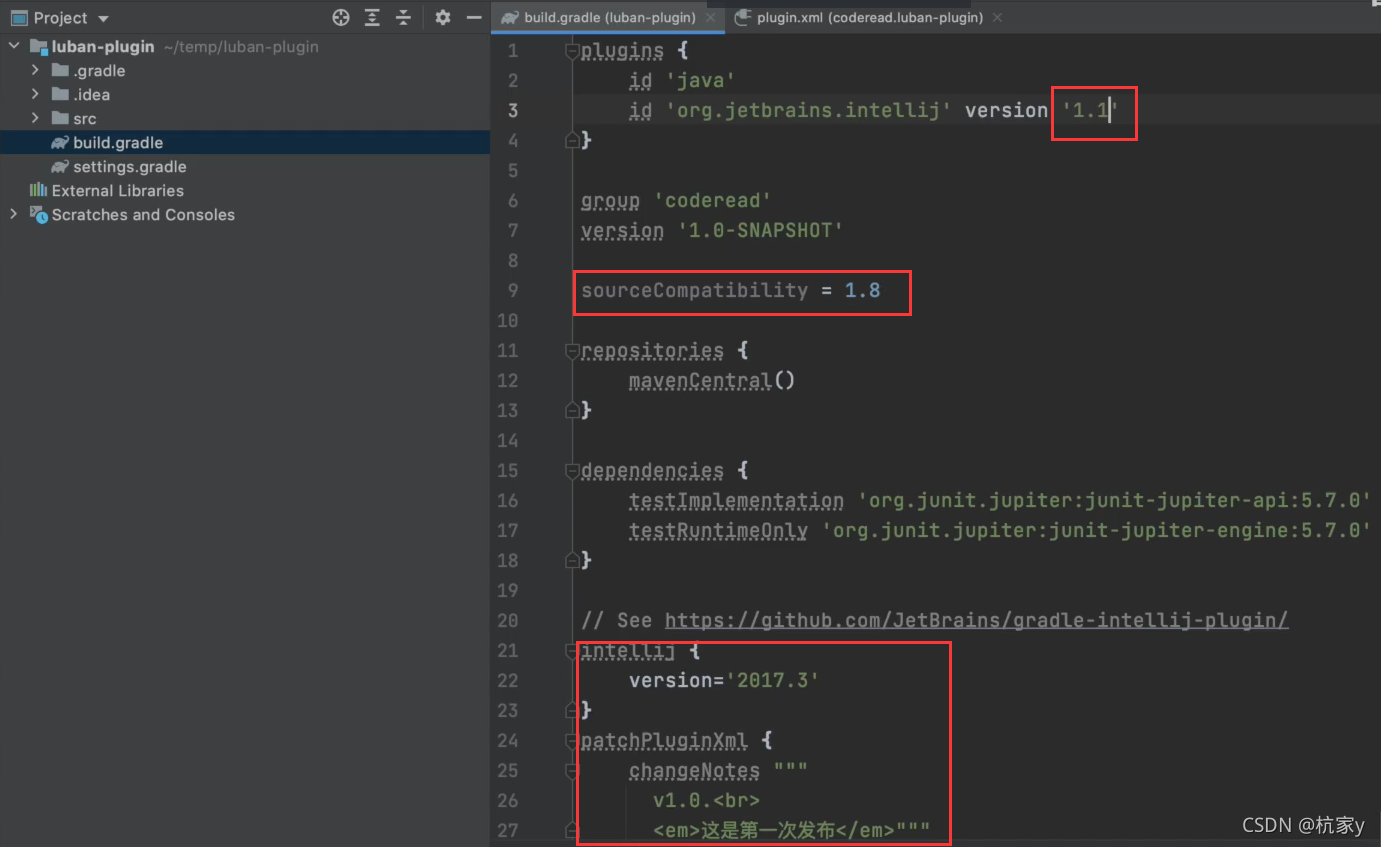Screen dimensions: 1381x847
Task: Close the build.gradle editor tab
Action: tap(710, 18)
